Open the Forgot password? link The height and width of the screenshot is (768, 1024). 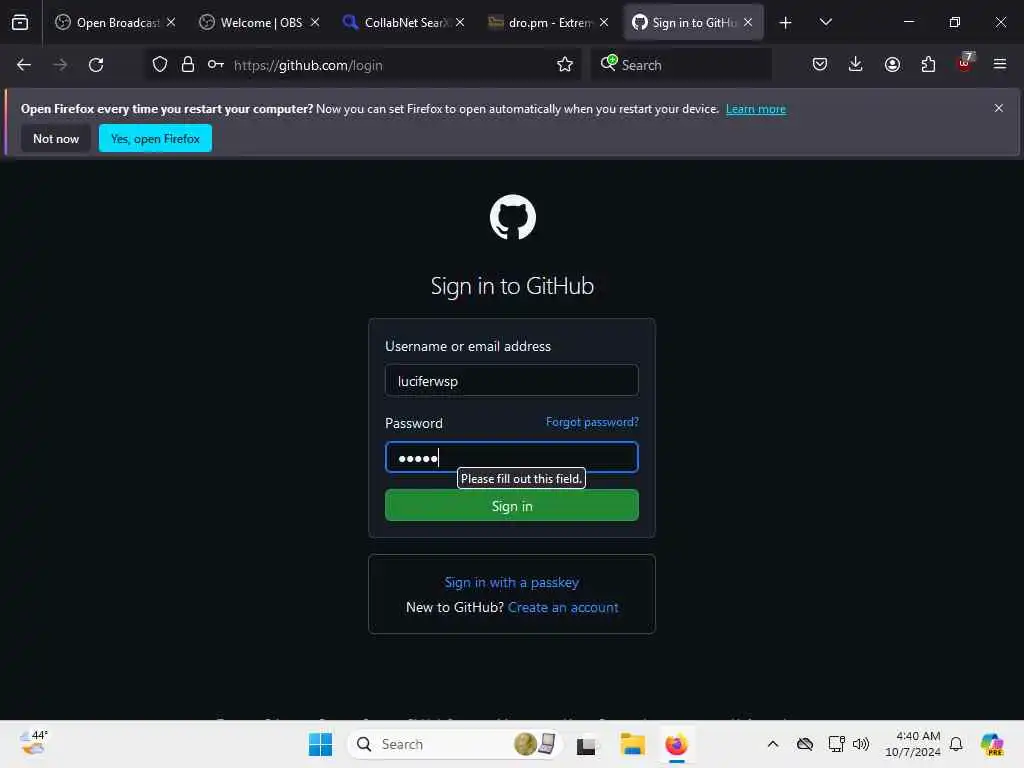coord(592,423)
